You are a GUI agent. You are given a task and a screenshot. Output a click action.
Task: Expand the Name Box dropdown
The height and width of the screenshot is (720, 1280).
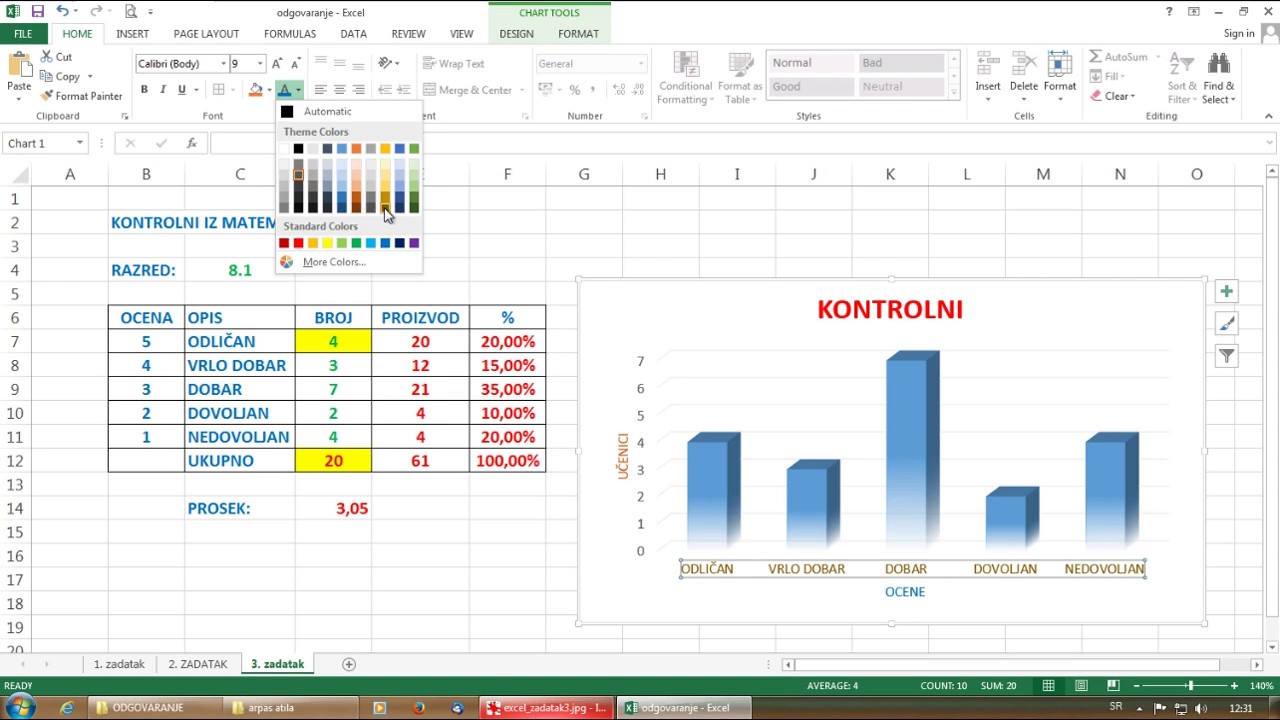pyautogui.click(x=80, y=143)
